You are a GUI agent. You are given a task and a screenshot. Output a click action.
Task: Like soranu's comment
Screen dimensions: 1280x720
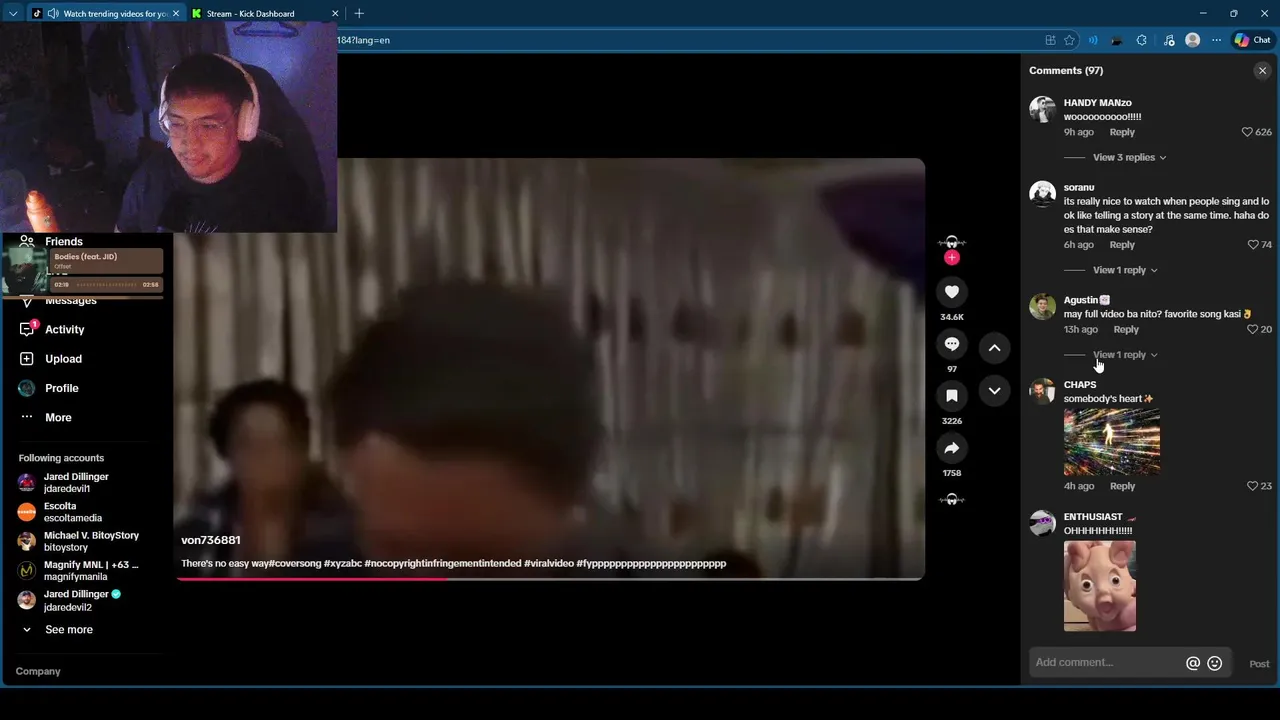click(x=1253, y=245)
